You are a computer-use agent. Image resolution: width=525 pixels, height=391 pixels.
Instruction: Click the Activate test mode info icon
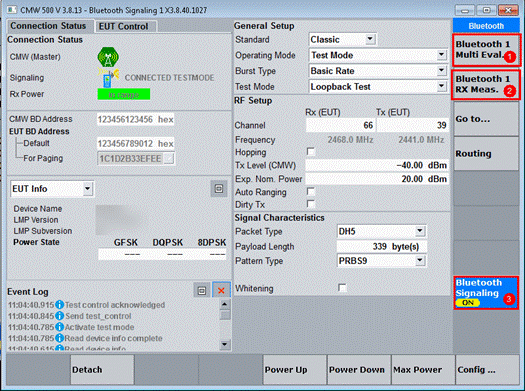60,327
